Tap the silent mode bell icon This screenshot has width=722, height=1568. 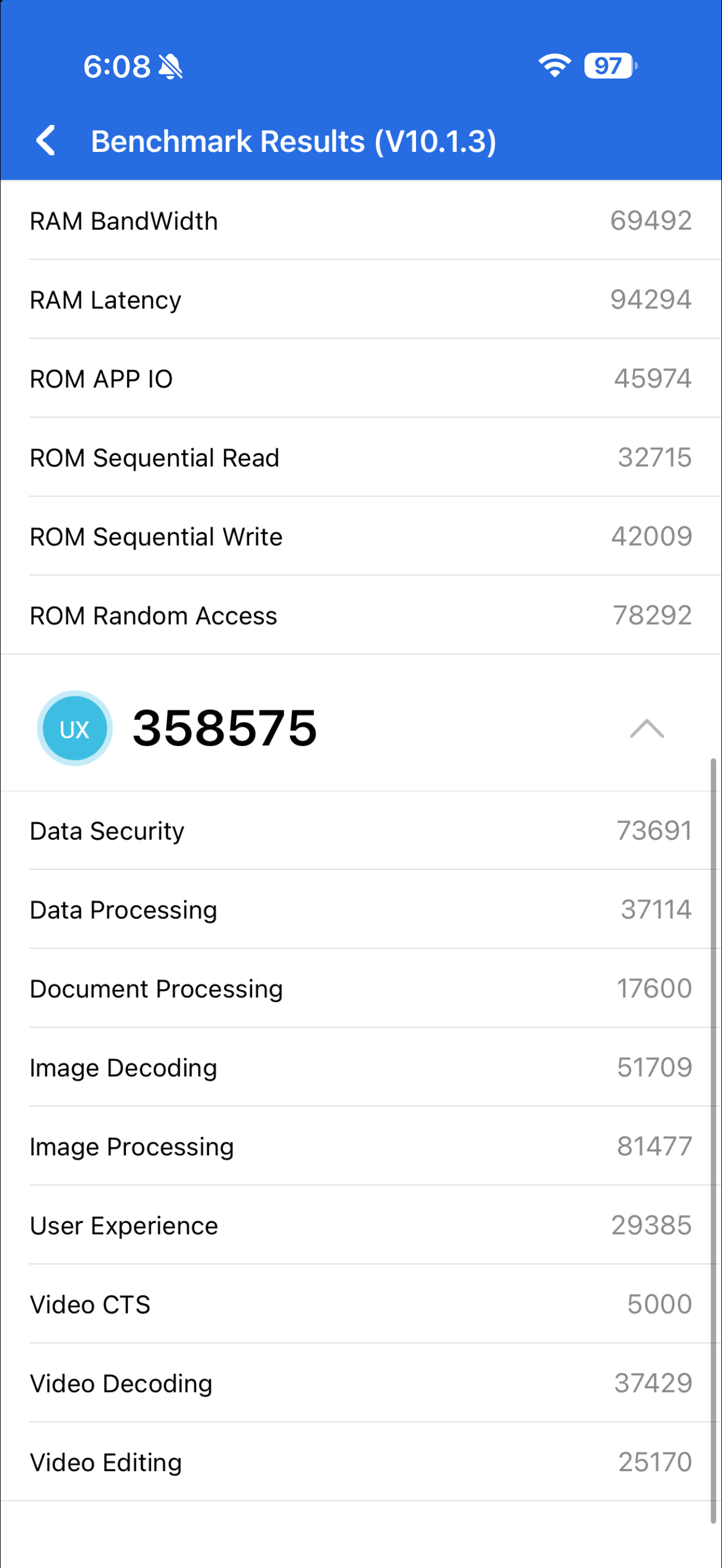pos(170,66)
